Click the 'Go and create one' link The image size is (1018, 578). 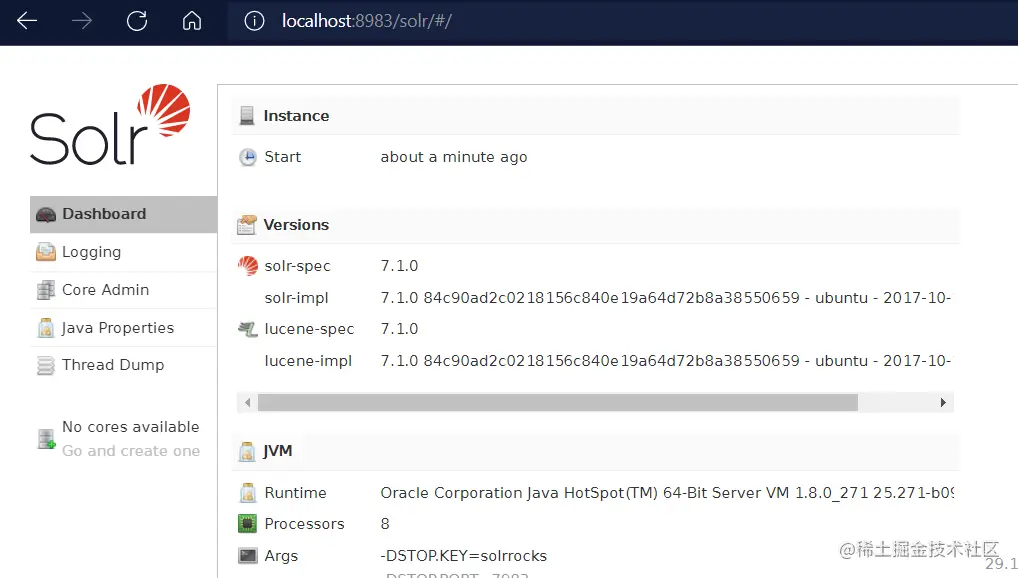coord(131,451)
